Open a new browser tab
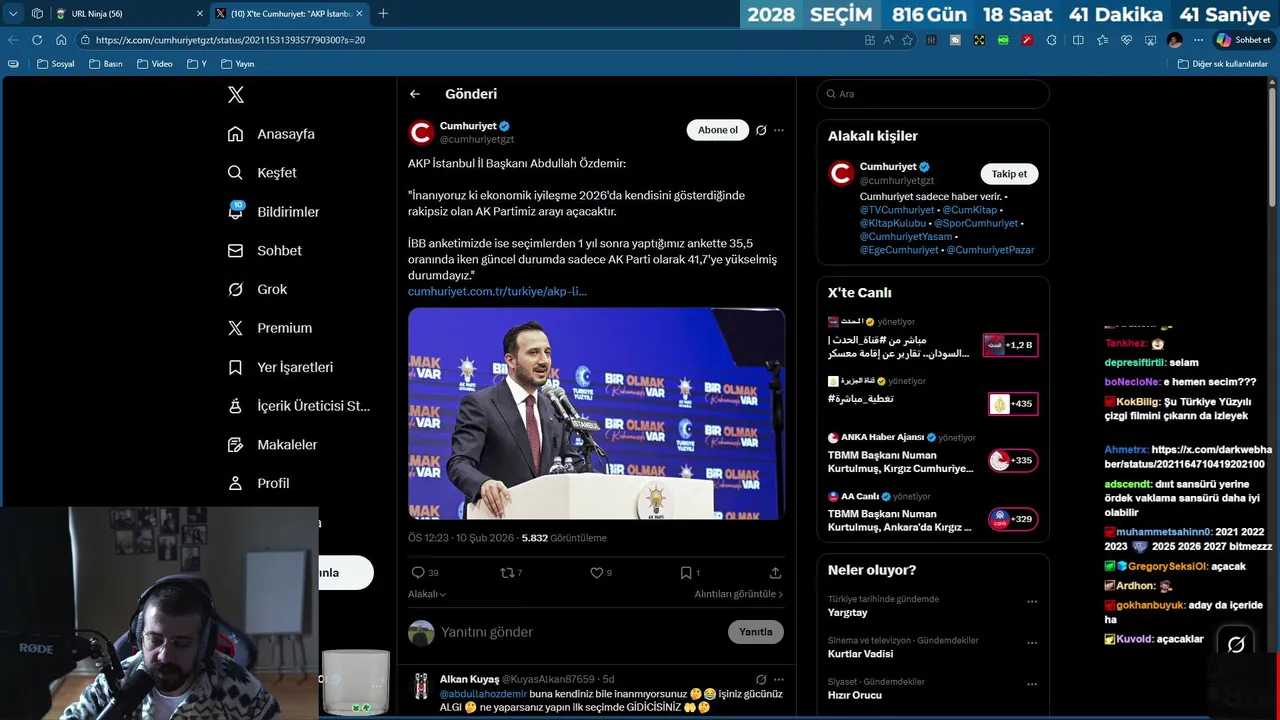The width and height of the screenshot is (1280, 720). pyautogui.click(x=383, y=14)
